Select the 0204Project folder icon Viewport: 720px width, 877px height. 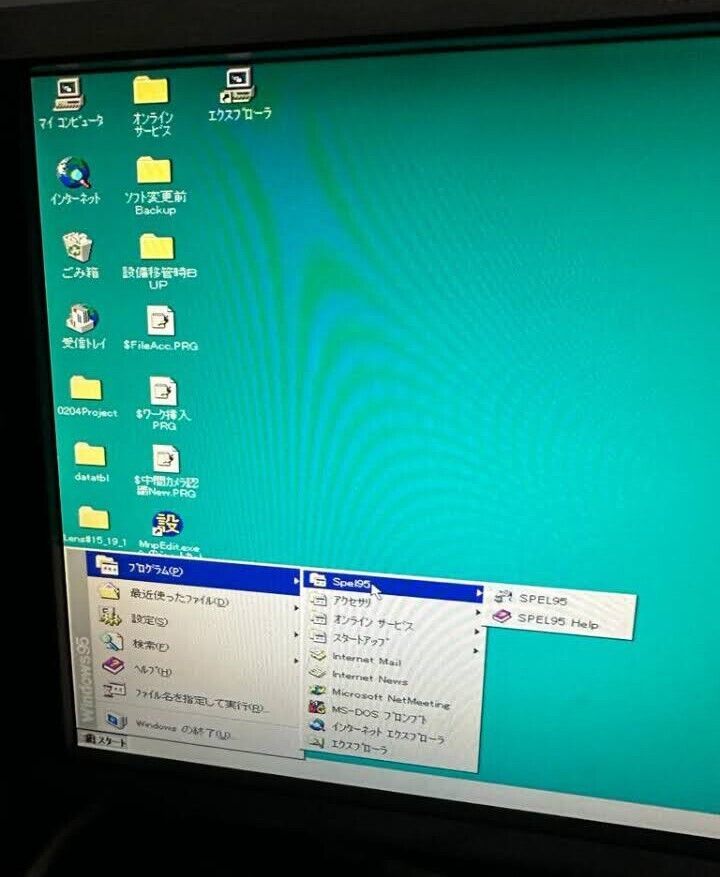pos(86,388)
